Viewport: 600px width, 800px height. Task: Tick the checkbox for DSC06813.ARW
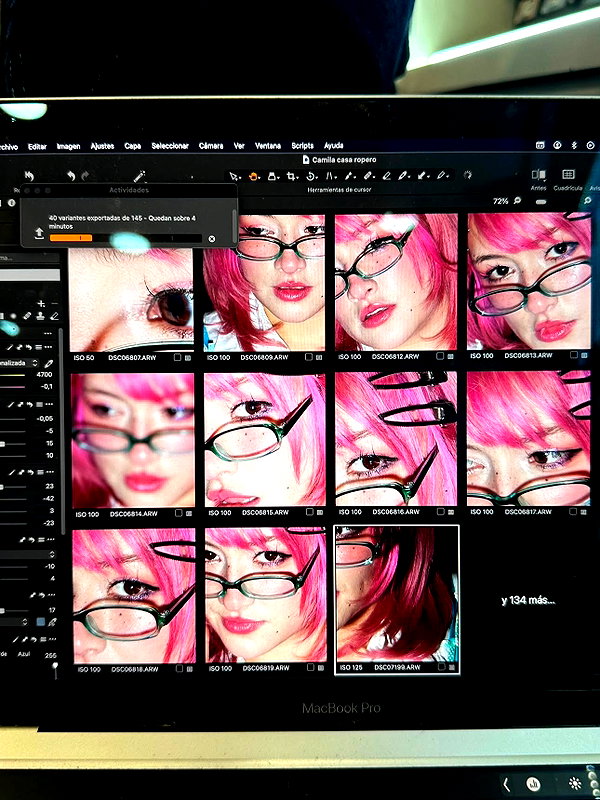[x=574, y=355]
